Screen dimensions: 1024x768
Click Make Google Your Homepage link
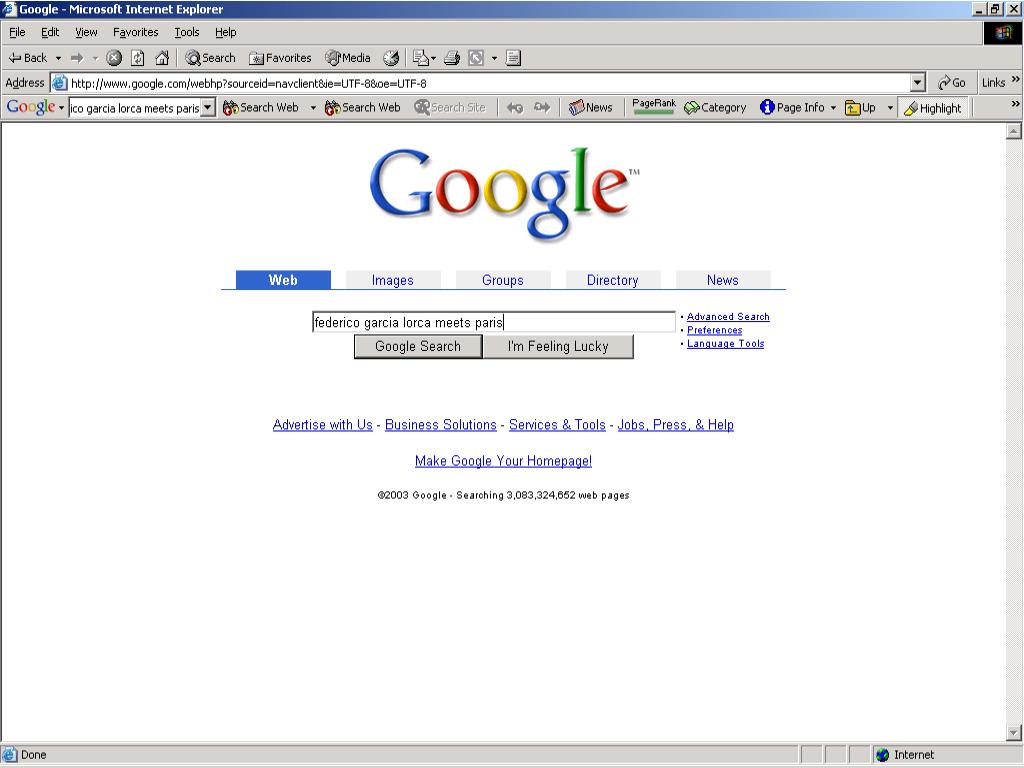click(504, 461)
